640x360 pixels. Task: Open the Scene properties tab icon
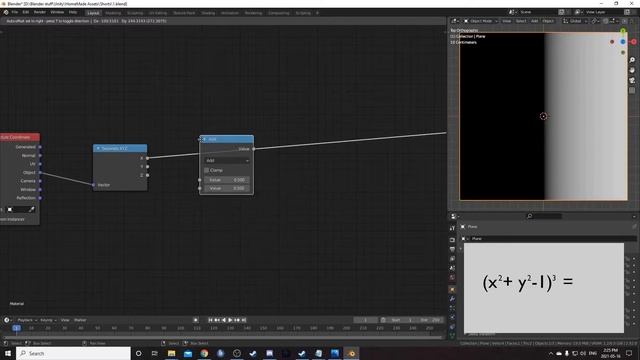click(x=452, y=268)
